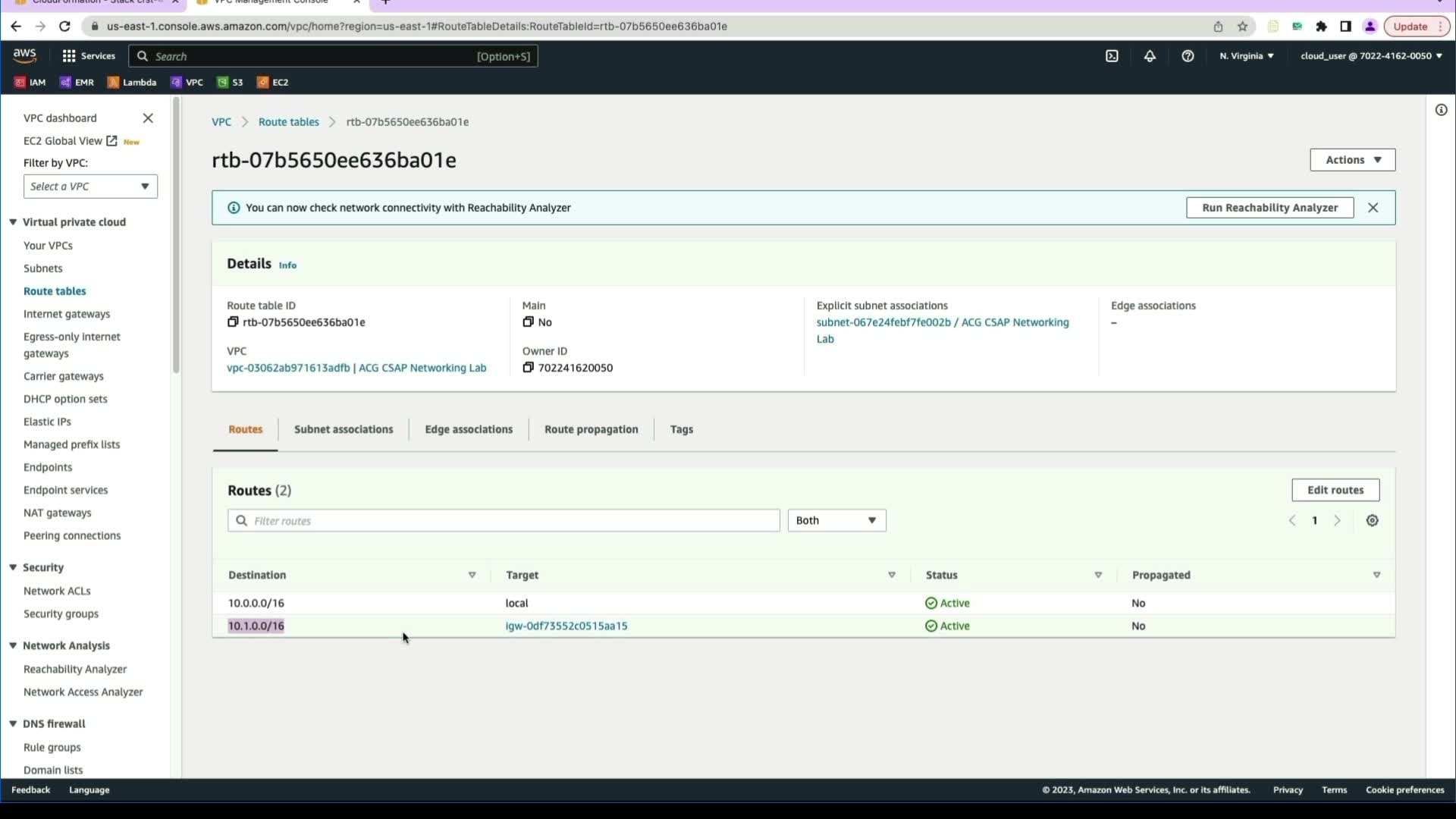Copy the Owner ID icon
The image size is (1456, 819).
pos(528,368)
